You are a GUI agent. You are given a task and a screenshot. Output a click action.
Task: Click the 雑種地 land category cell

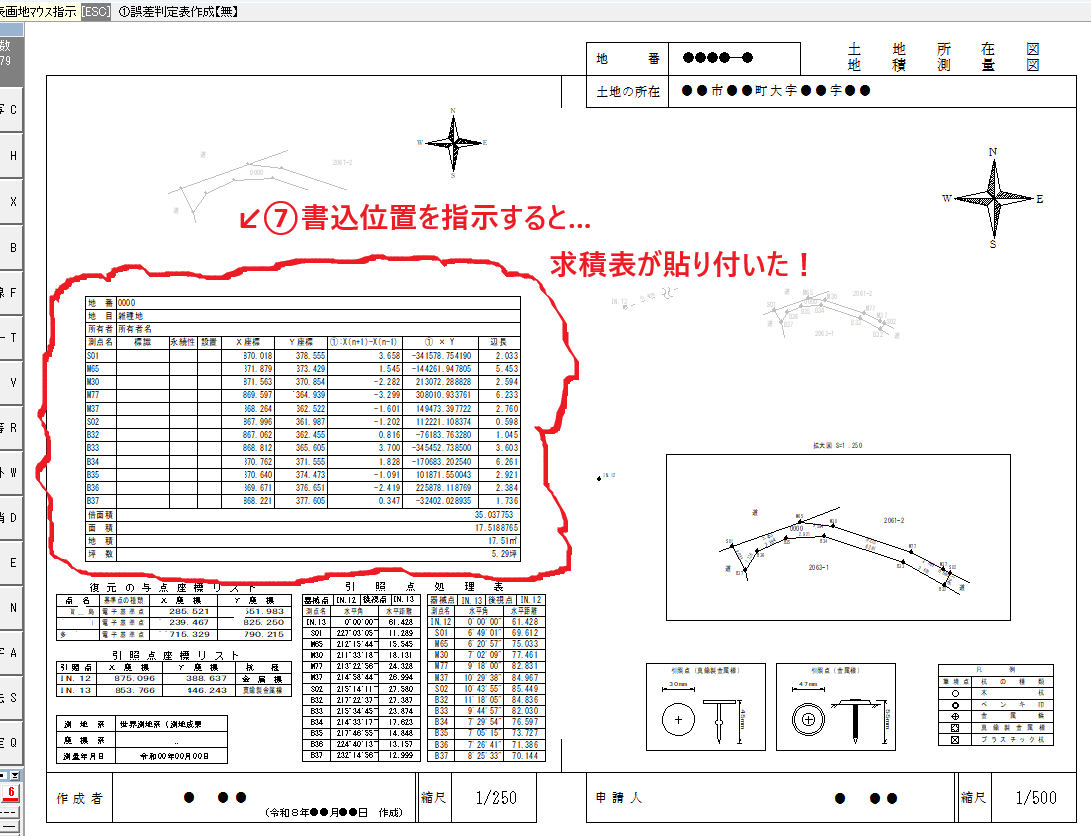pos(319,316)
